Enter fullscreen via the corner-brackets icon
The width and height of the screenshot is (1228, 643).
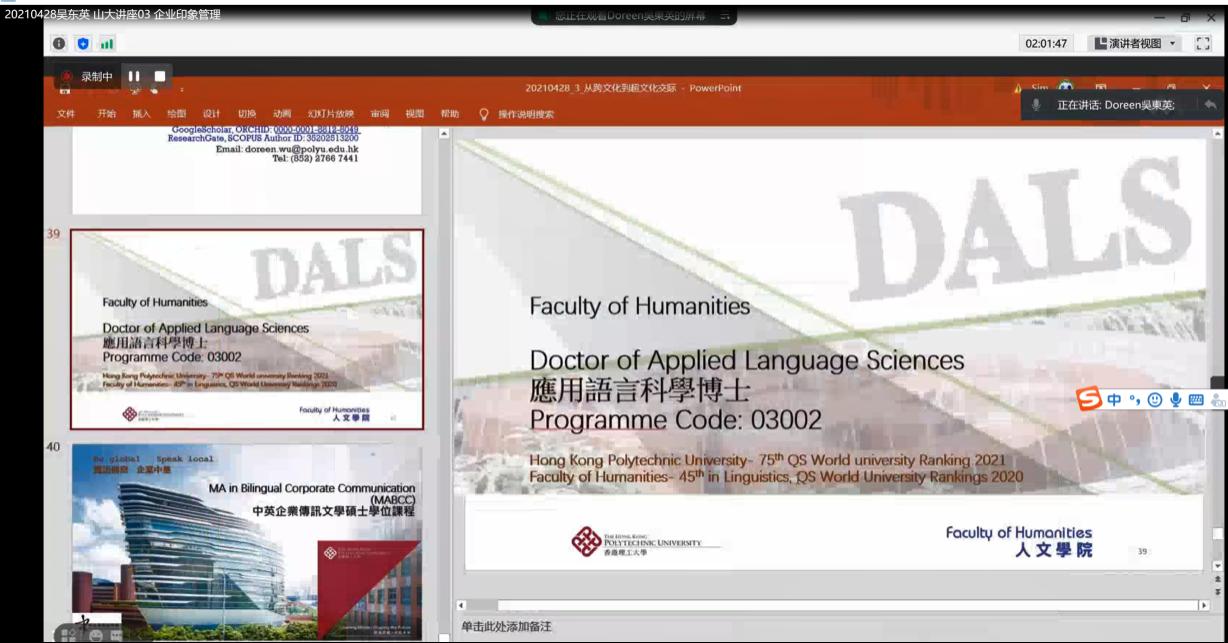pos(1203,44)
